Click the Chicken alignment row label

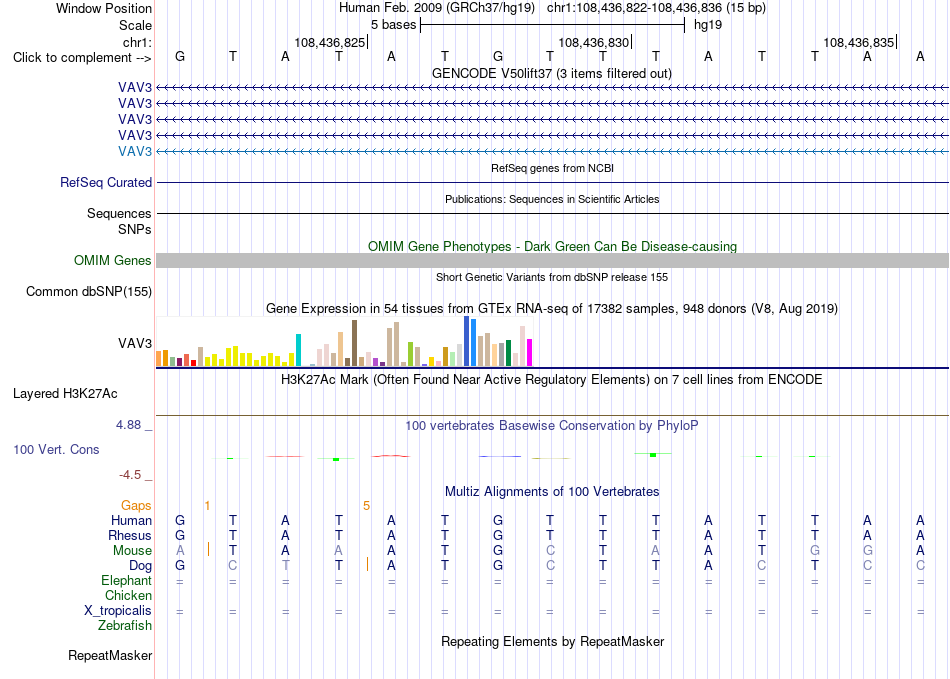[128, 596]
